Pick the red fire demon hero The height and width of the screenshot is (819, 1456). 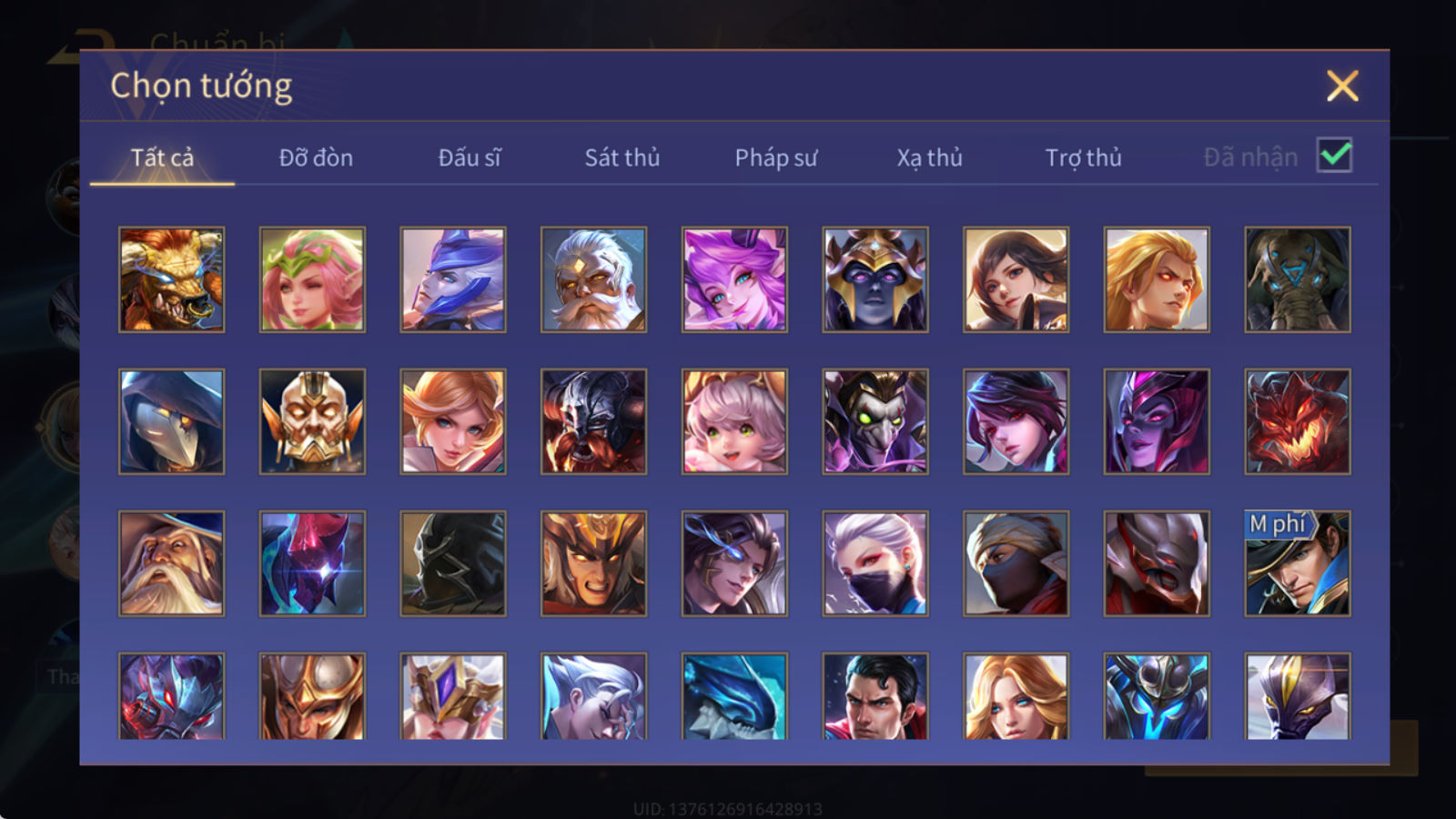(x=1298, y=421)
